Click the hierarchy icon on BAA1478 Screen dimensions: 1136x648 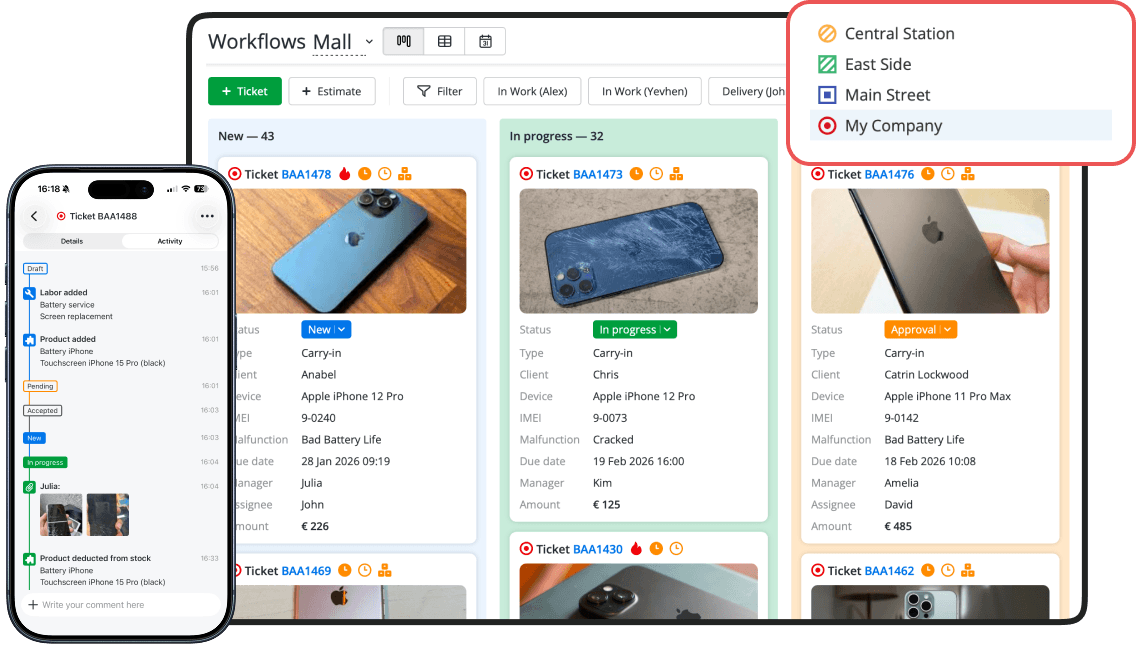(405, 173)
